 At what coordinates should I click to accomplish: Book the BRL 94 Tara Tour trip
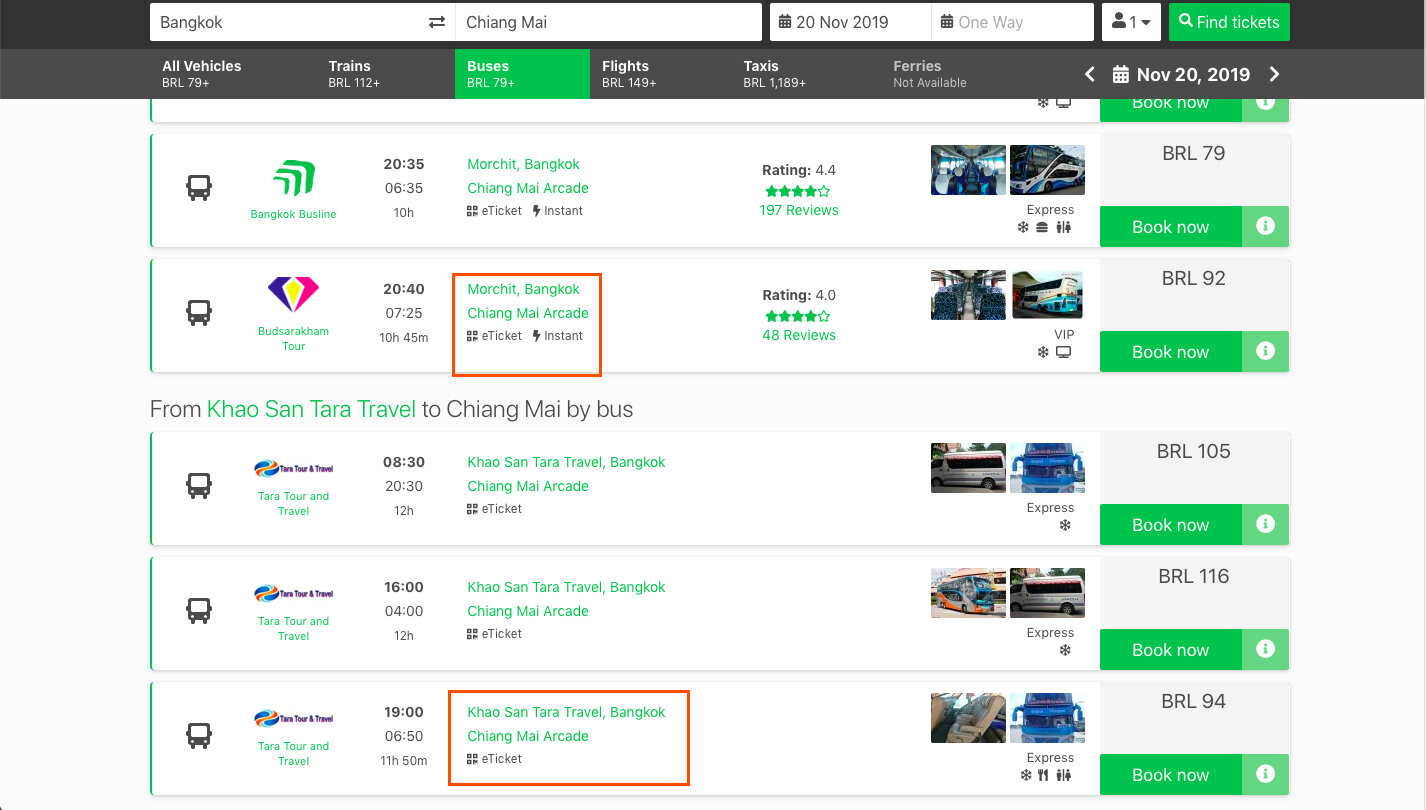click(1170, 775)
